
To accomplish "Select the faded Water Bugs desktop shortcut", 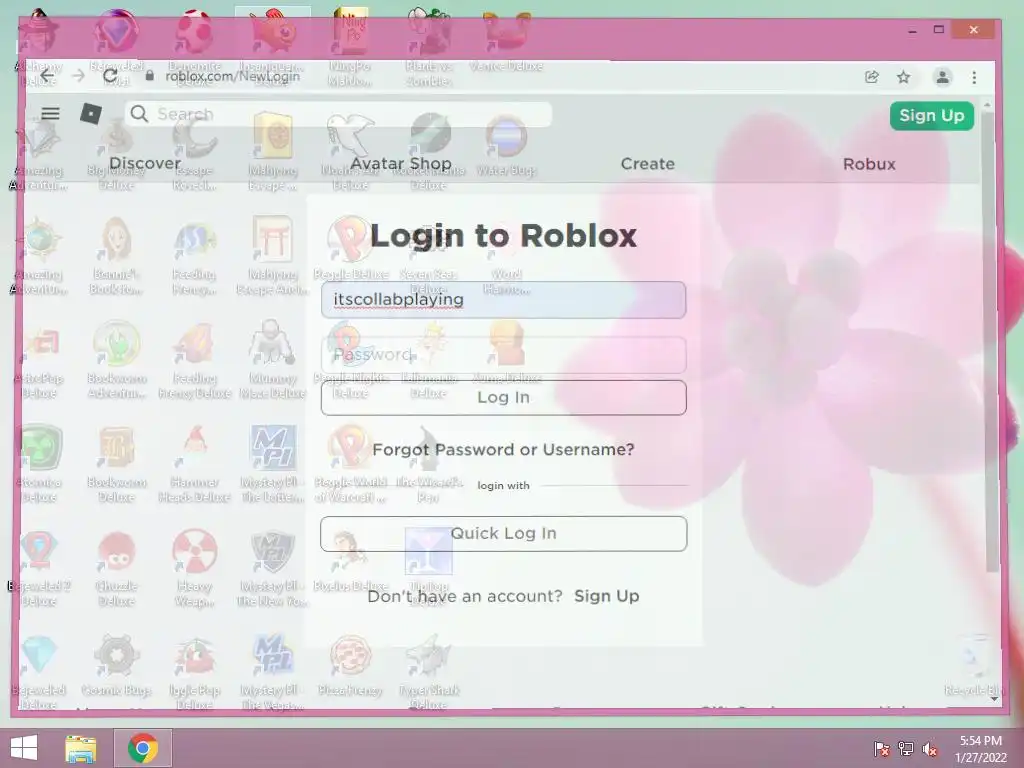I will point(506,145).
